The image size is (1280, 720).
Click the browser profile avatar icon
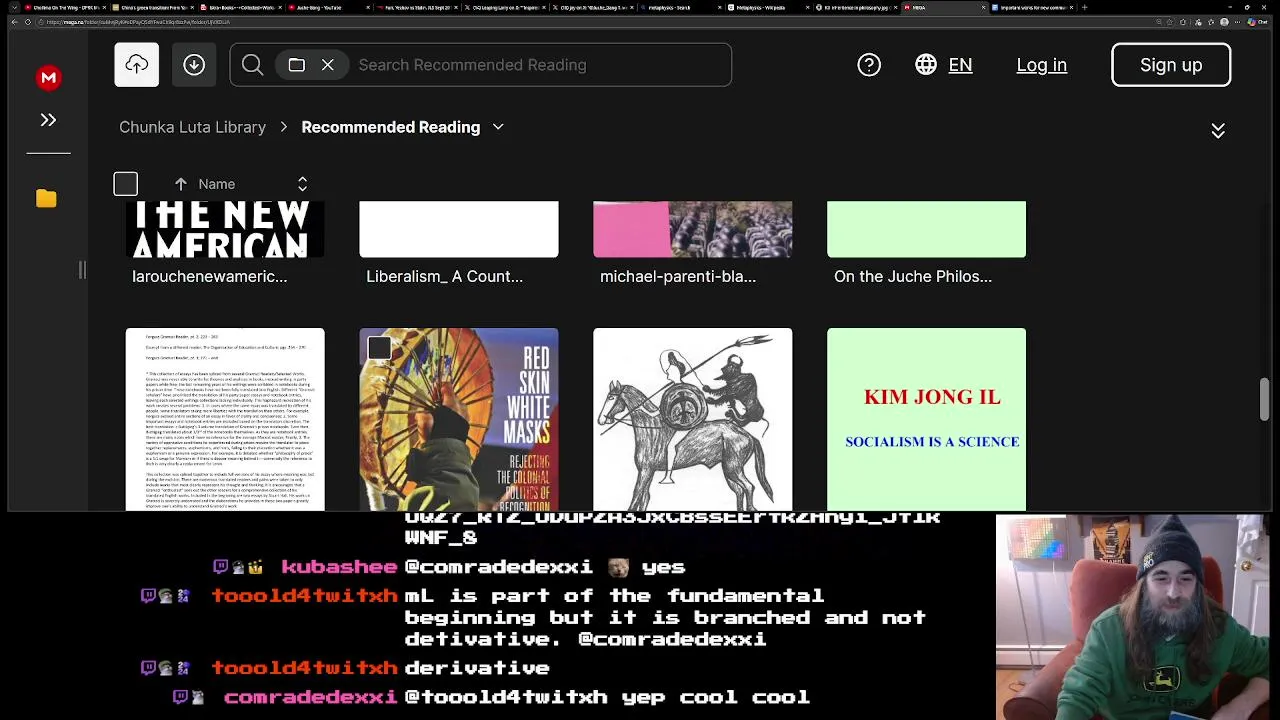click(x=1224, y=22)
